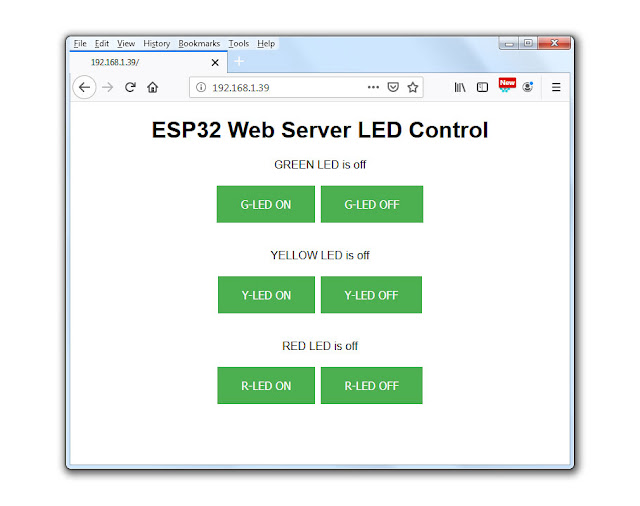Screen dimensions: 640x506
Task: Open the Help menu
Action: (266, 43)
